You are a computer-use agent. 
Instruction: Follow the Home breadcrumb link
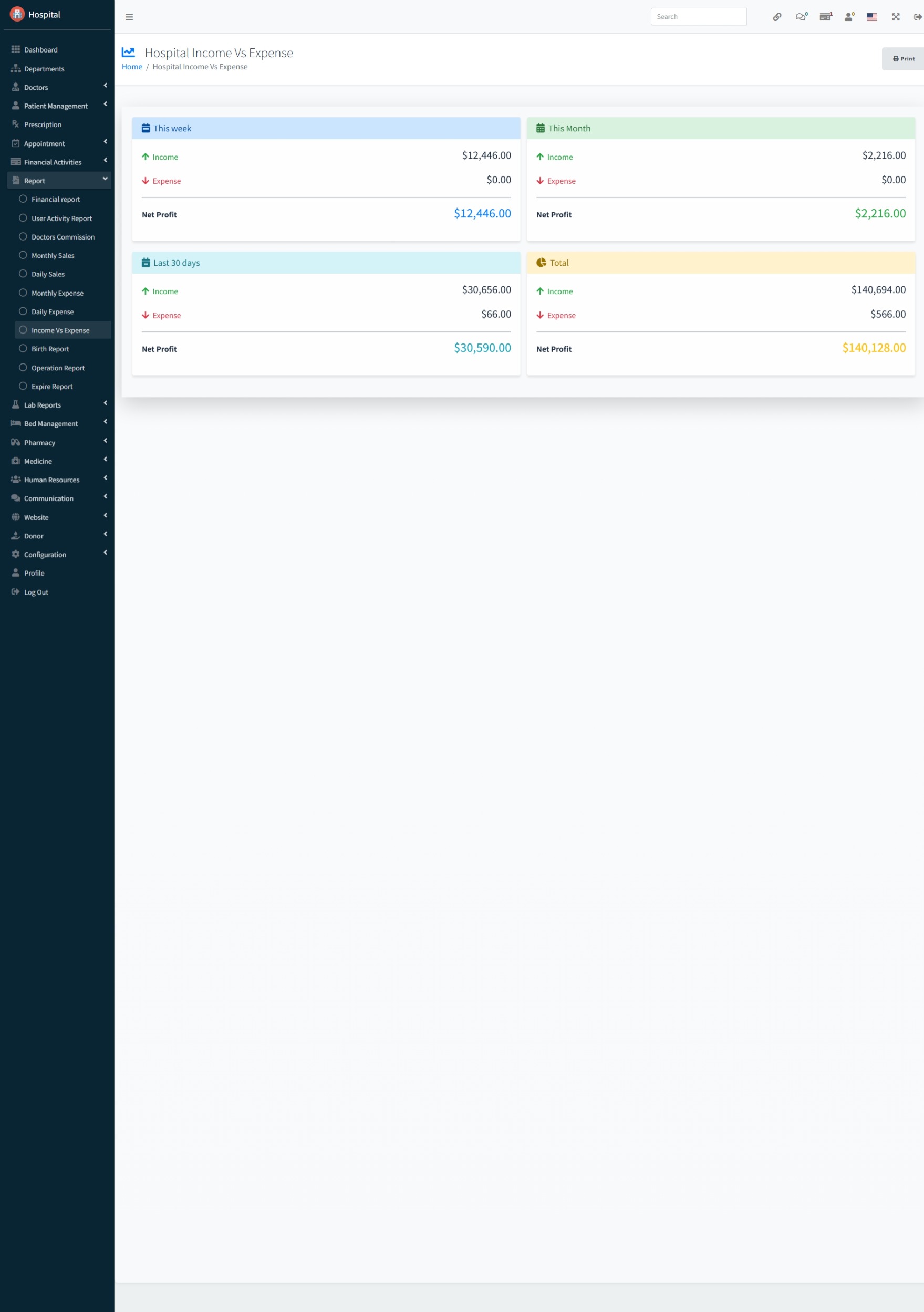coord(132,67)
